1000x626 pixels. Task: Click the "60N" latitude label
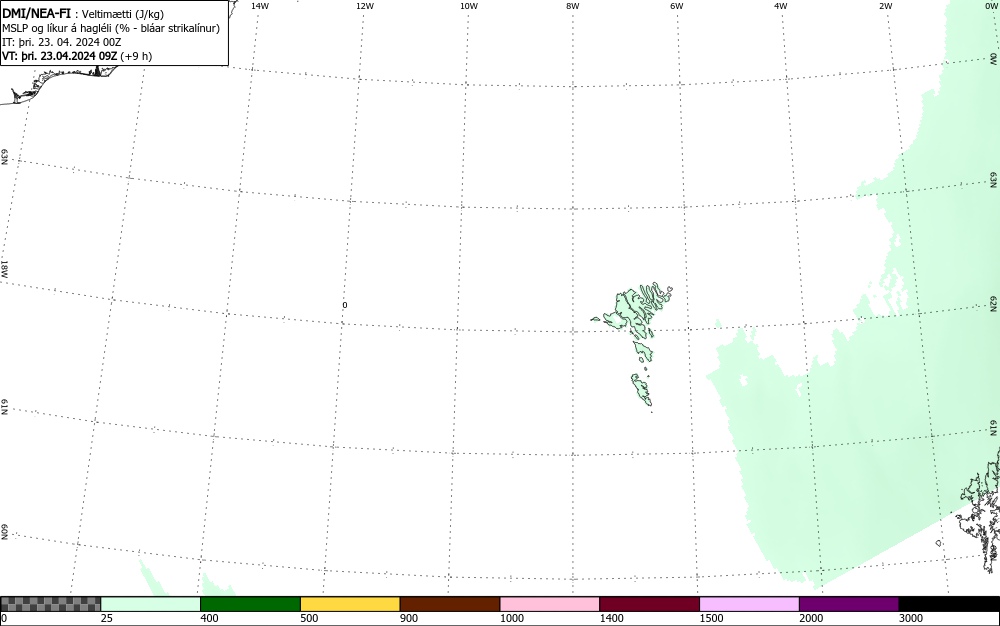(x=4, y=533)
